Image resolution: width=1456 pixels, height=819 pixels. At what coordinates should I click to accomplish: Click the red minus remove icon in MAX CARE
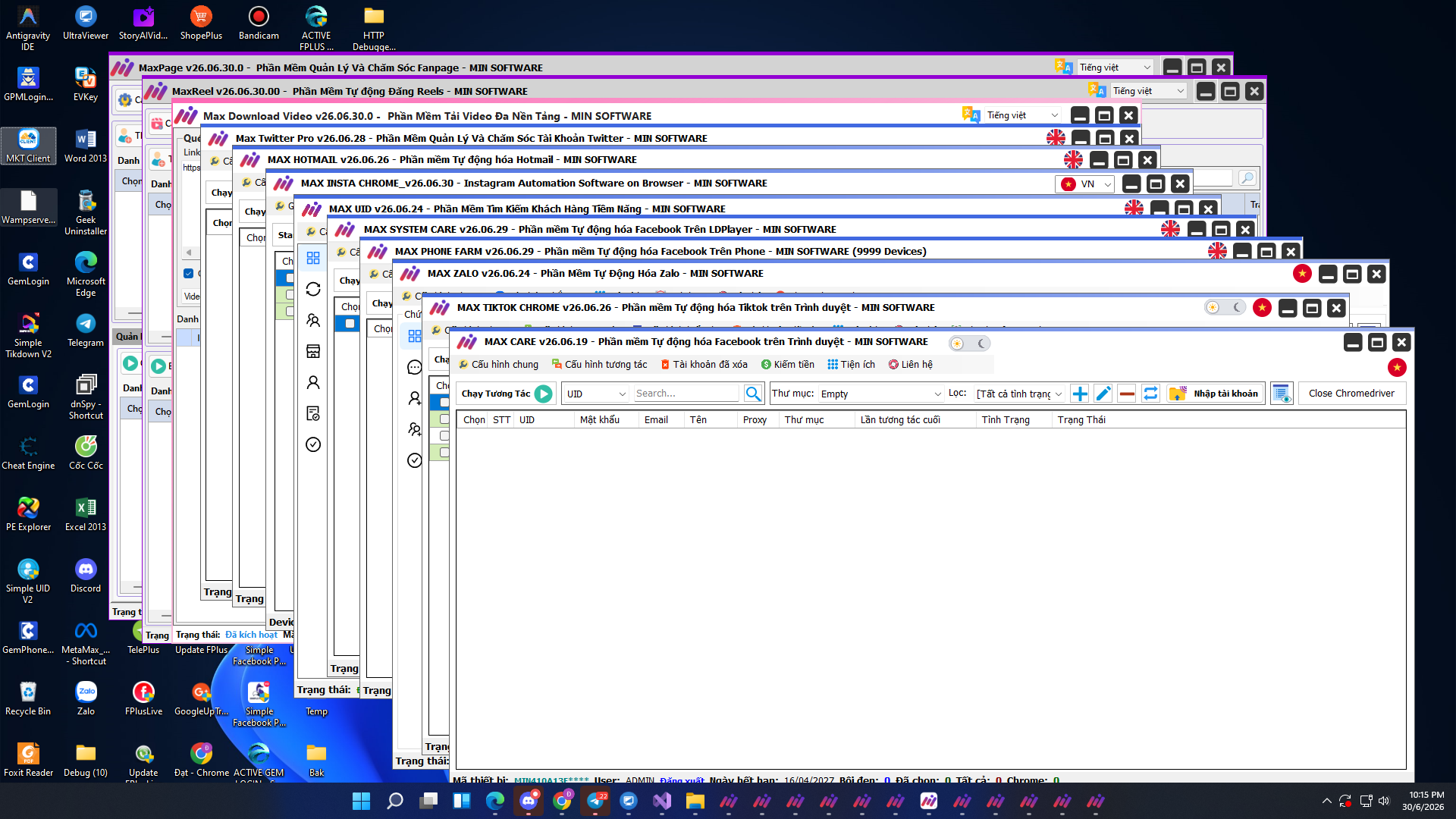(1127, 394)
